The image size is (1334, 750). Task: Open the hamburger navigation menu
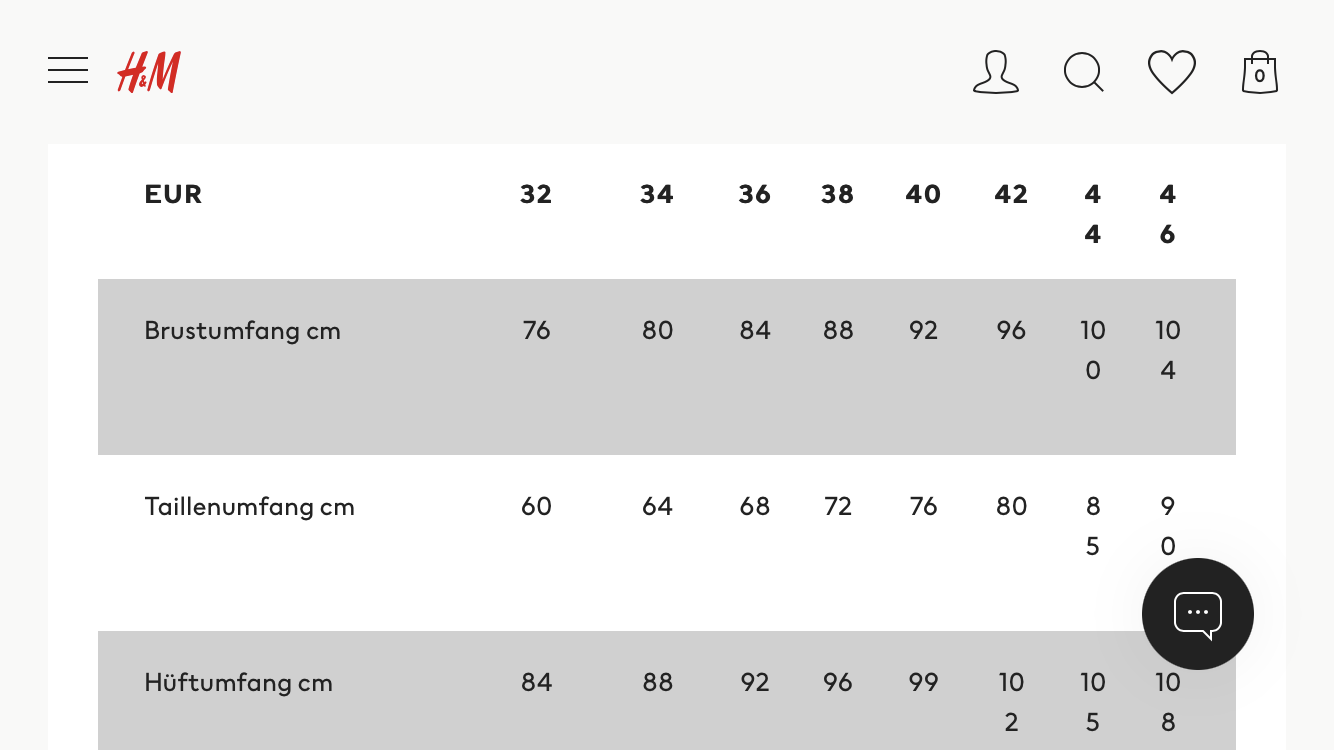(x=67, y=70)
